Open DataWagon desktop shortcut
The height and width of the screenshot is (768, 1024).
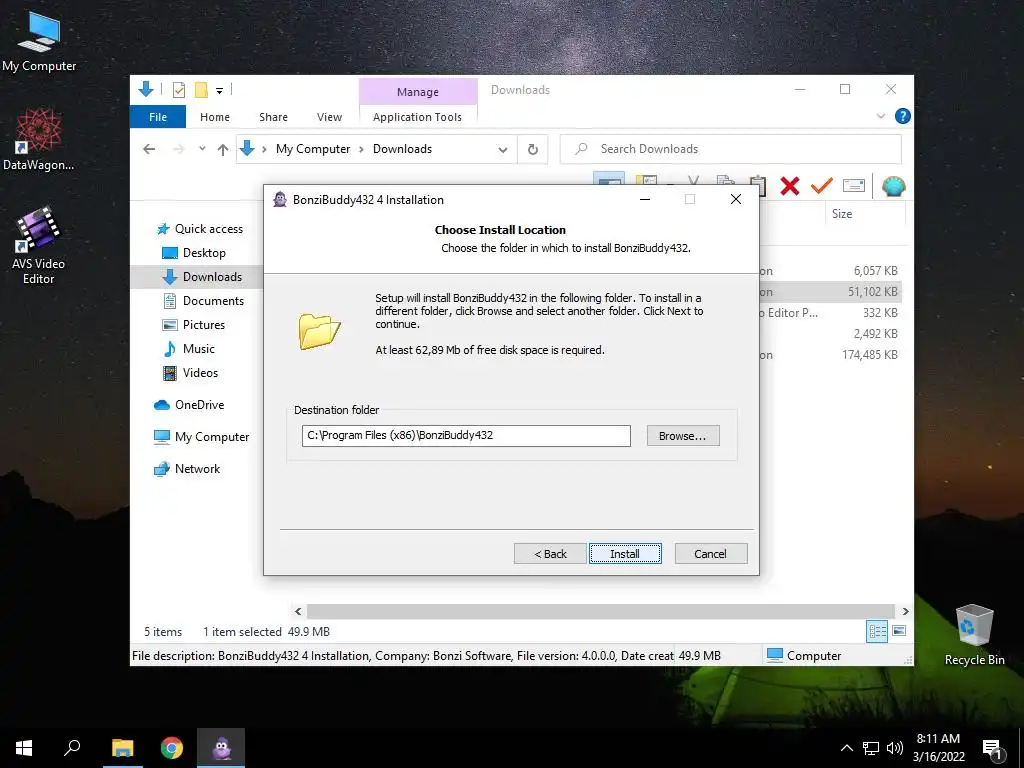(39, 139)
